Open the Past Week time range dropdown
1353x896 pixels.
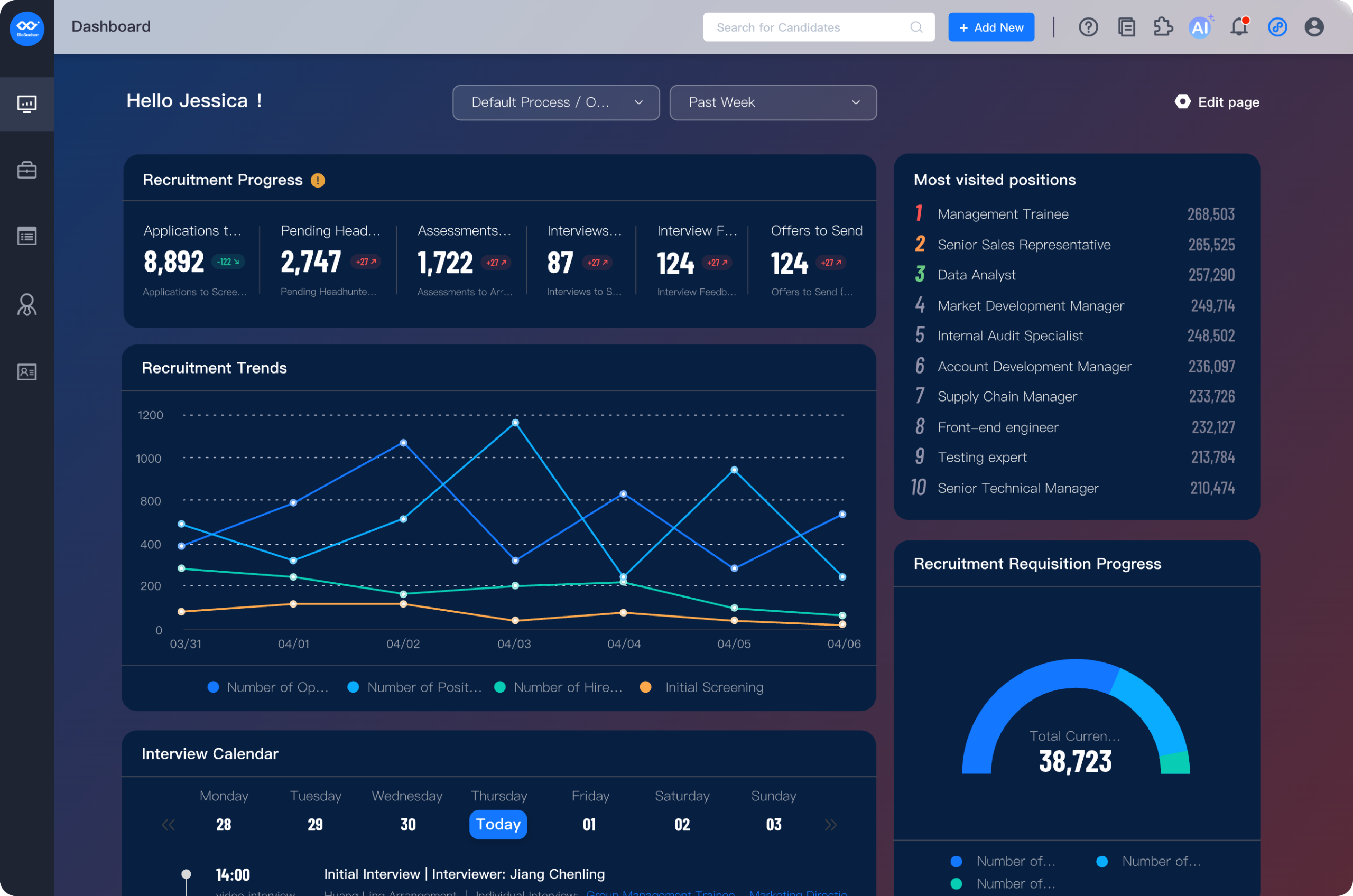tap(773, 103)
